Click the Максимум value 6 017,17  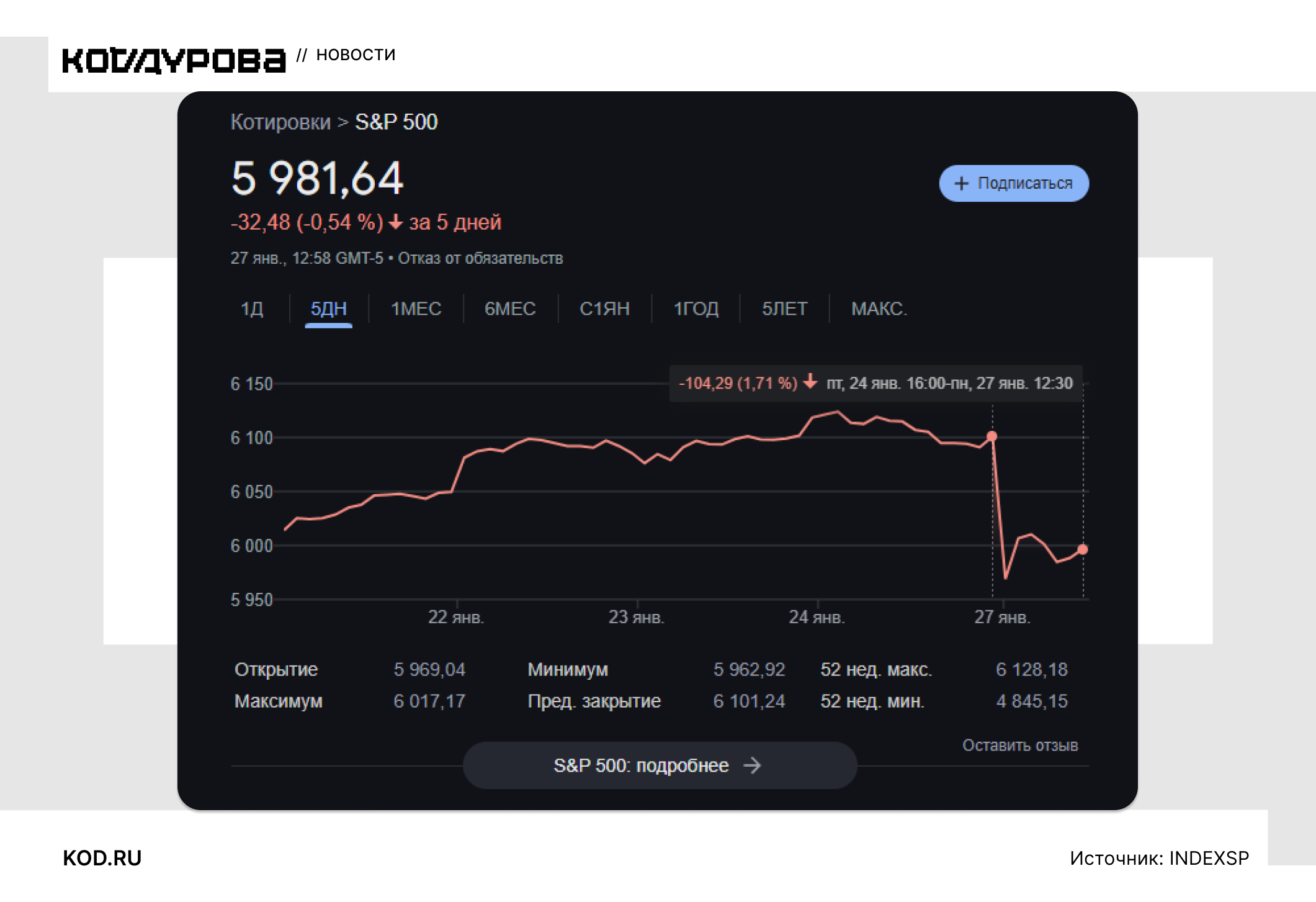pyautogui.click(x=429, y=701)
